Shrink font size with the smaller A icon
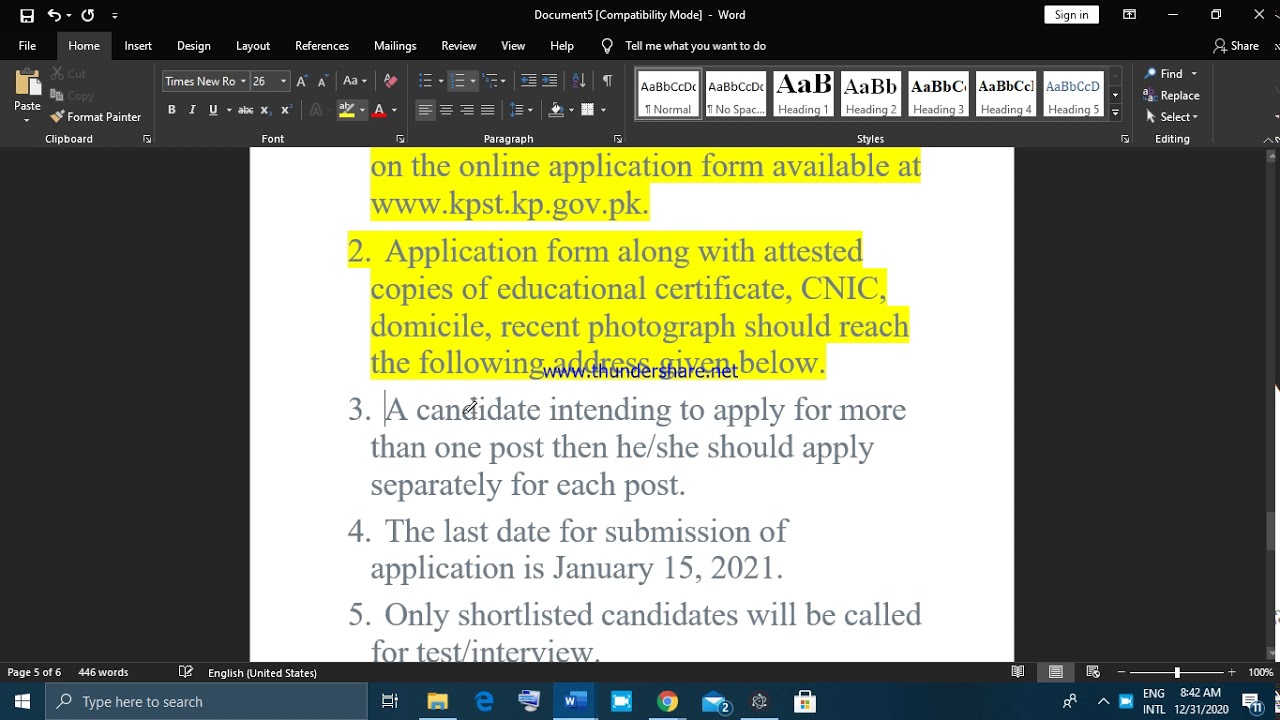 click(322, 81)
